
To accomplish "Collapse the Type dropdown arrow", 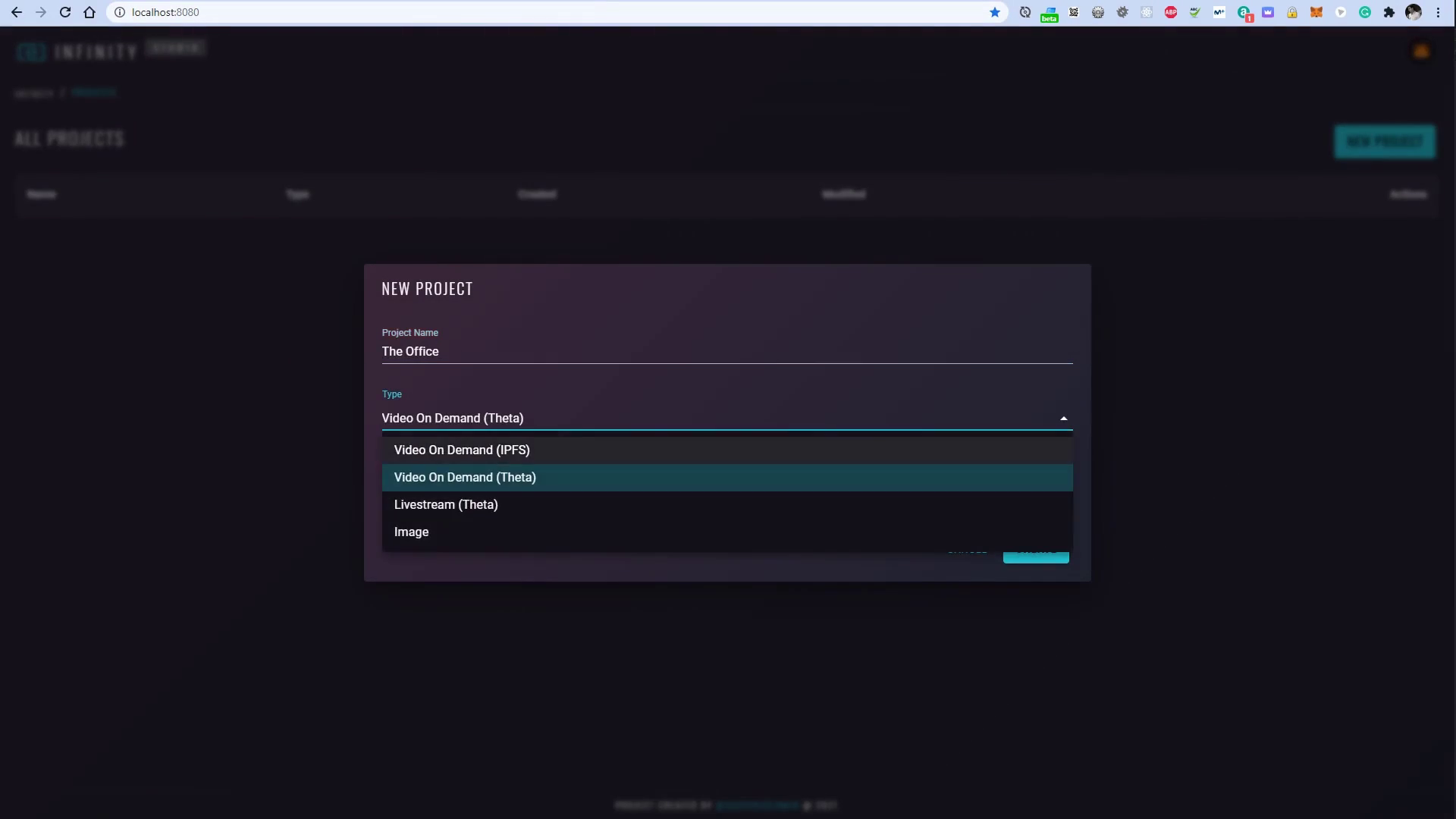I will (x=1063, y=419).
